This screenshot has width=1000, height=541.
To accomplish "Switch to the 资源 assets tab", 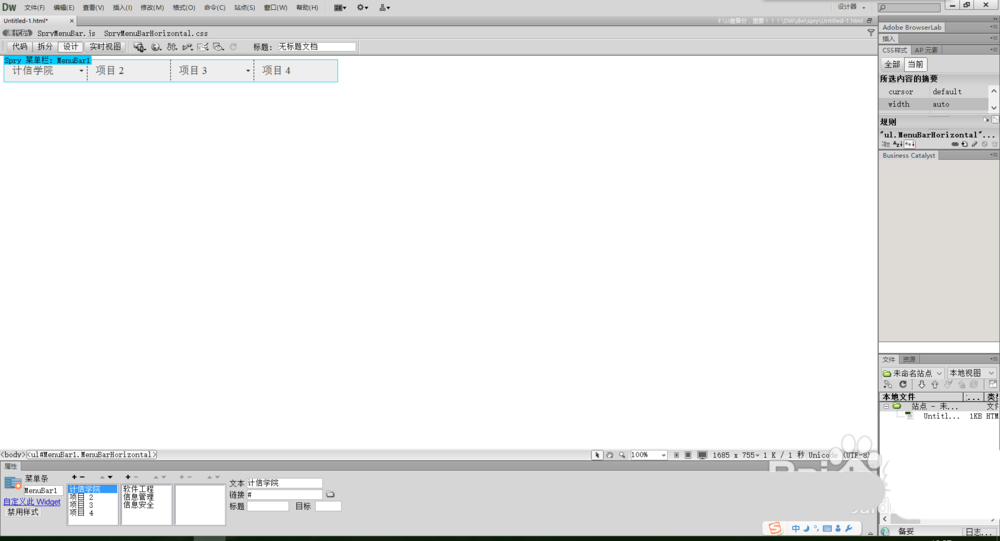I will 909,359.
